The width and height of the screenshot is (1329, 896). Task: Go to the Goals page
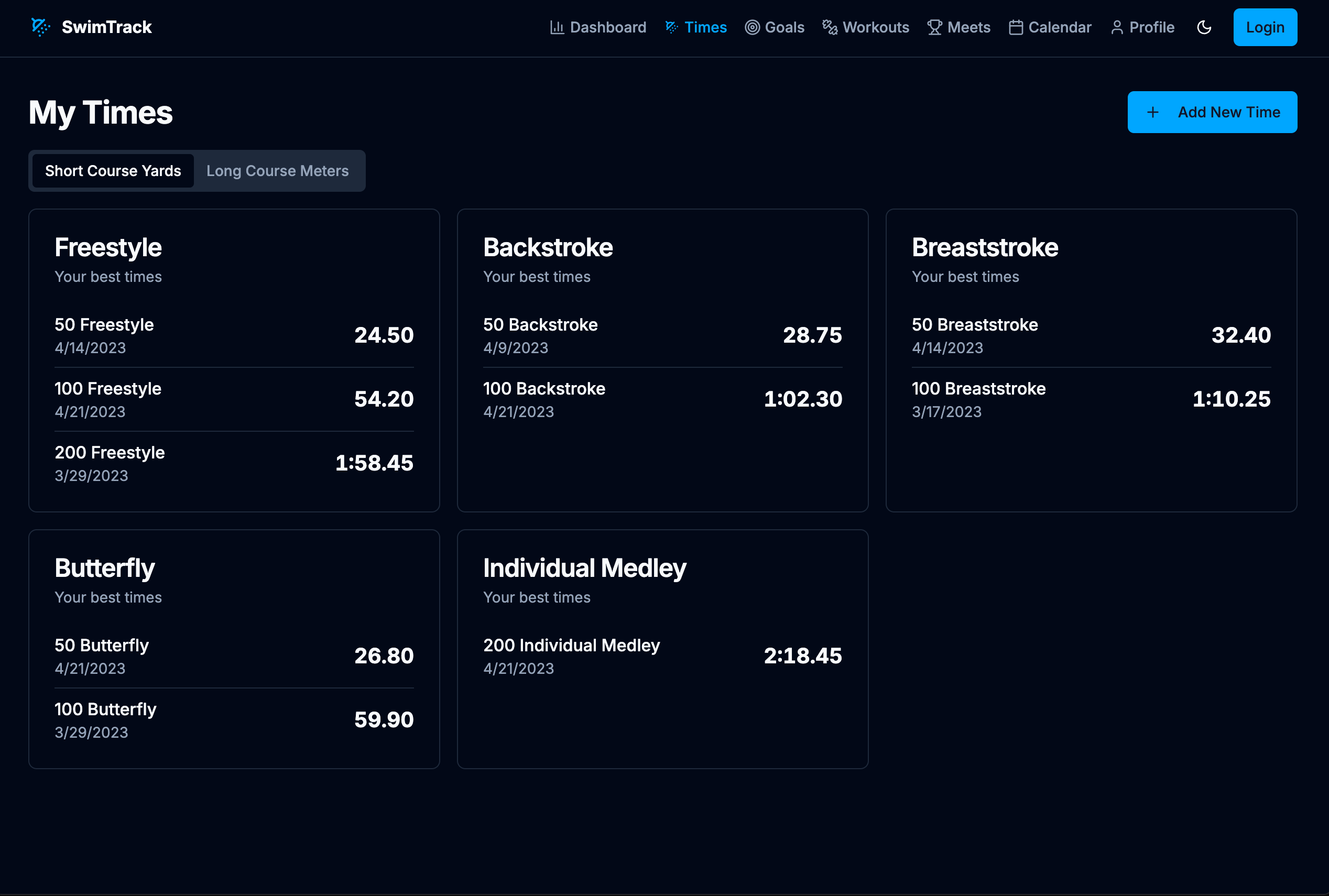point(775,27)
